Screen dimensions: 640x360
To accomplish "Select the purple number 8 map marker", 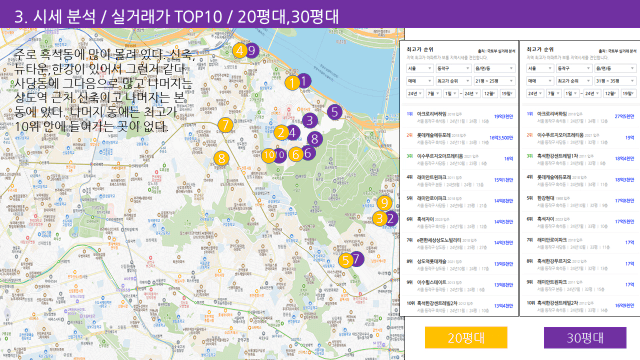I will [x=314, y=139].
